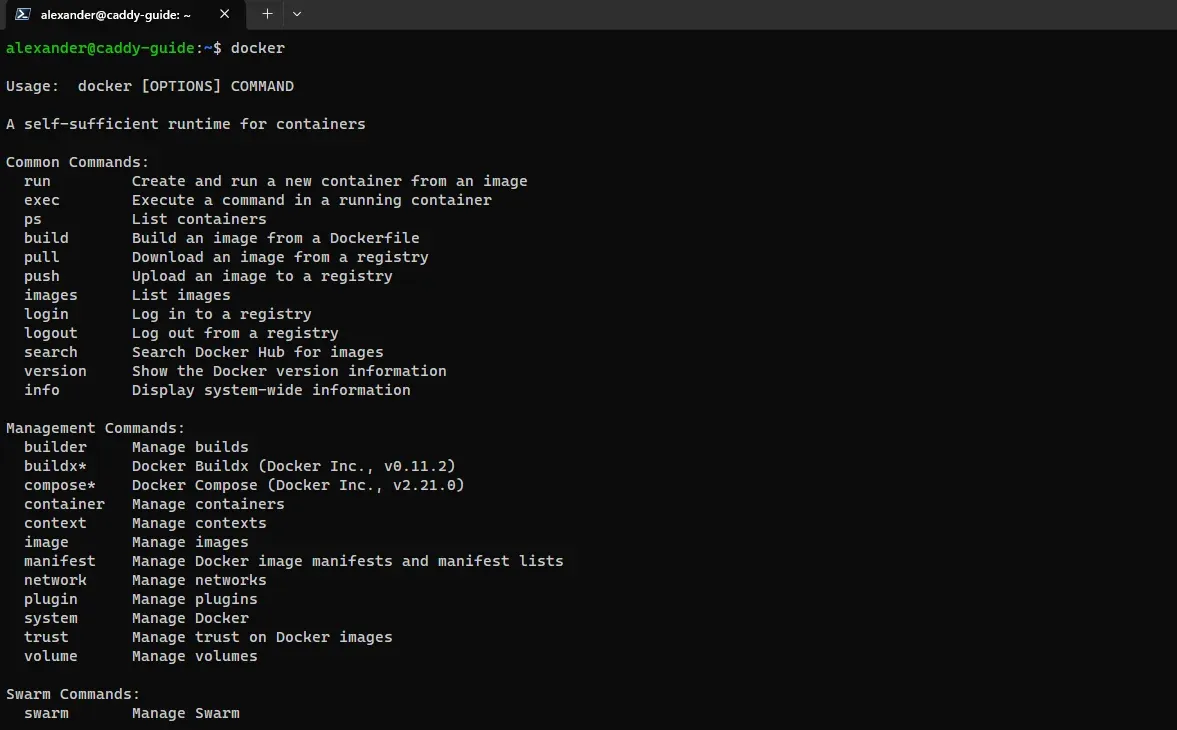
Task: Click the 'run' command entry
Action: click(37, 181)
